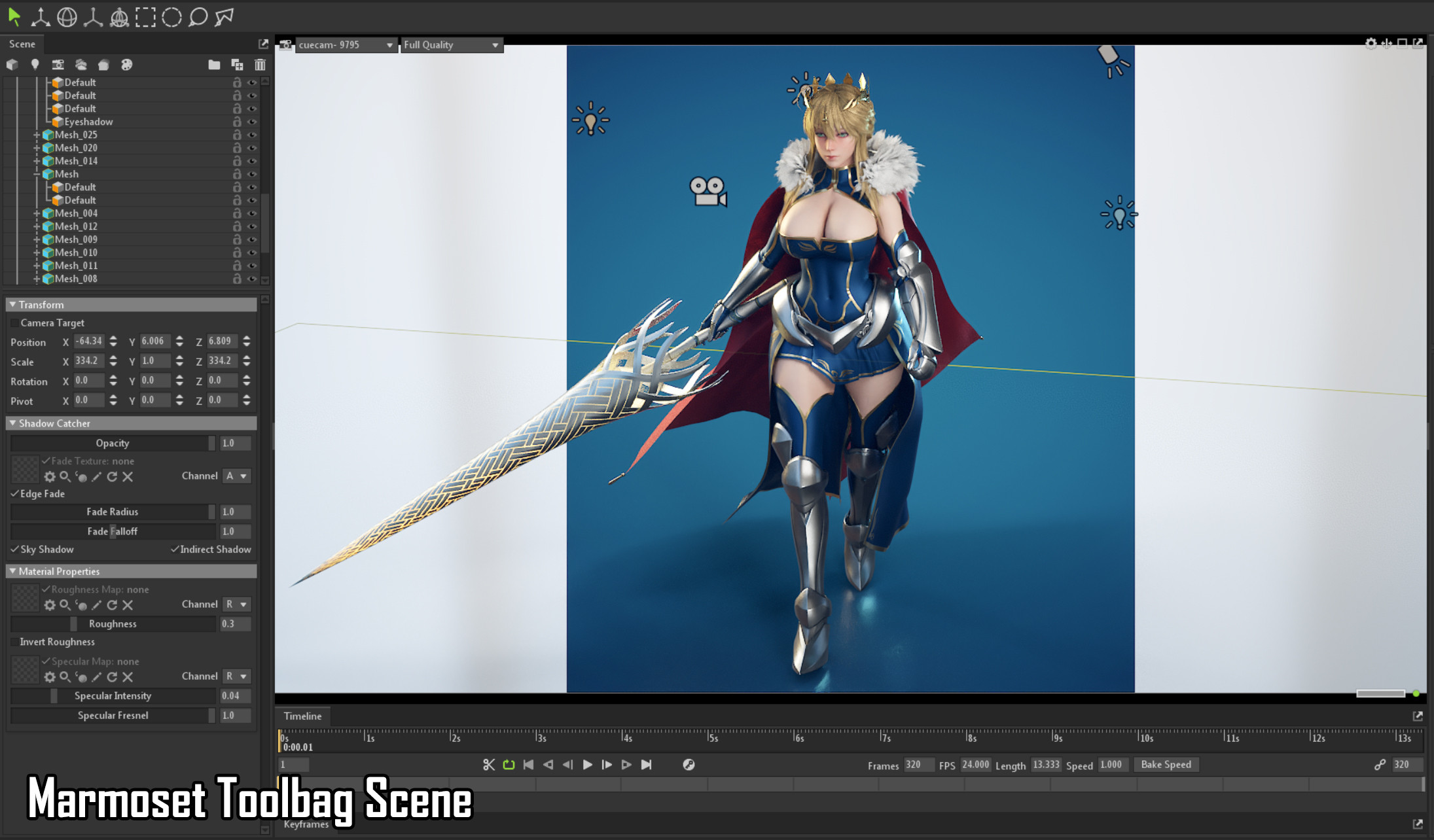Switch to the Timeline tab
1434x840 pixels.
pyautogui.click(x=302, y=716)
